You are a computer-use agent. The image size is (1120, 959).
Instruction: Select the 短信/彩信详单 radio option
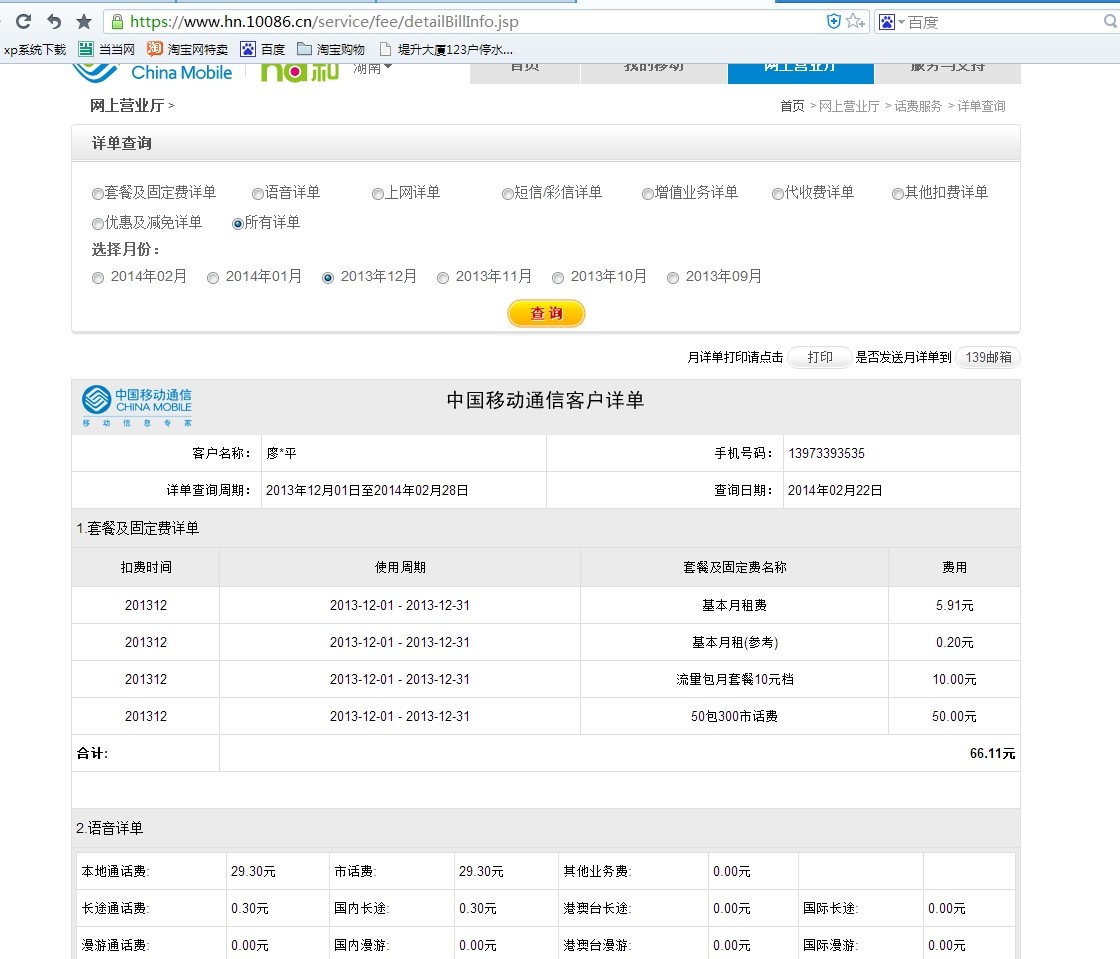[x=508, y=194]
